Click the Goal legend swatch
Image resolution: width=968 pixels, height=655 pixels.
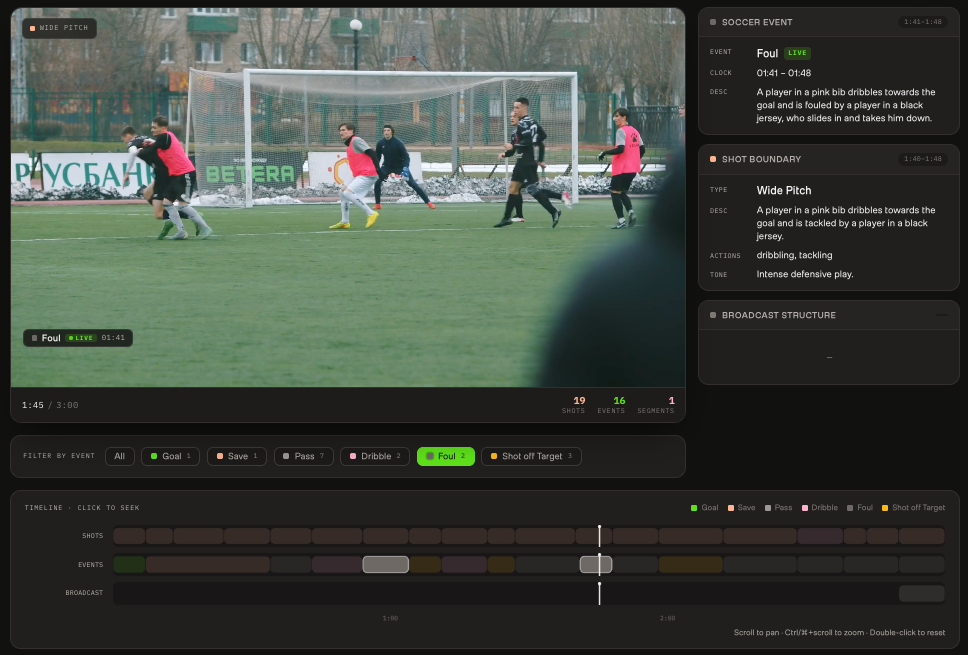[x=694, y=508]
